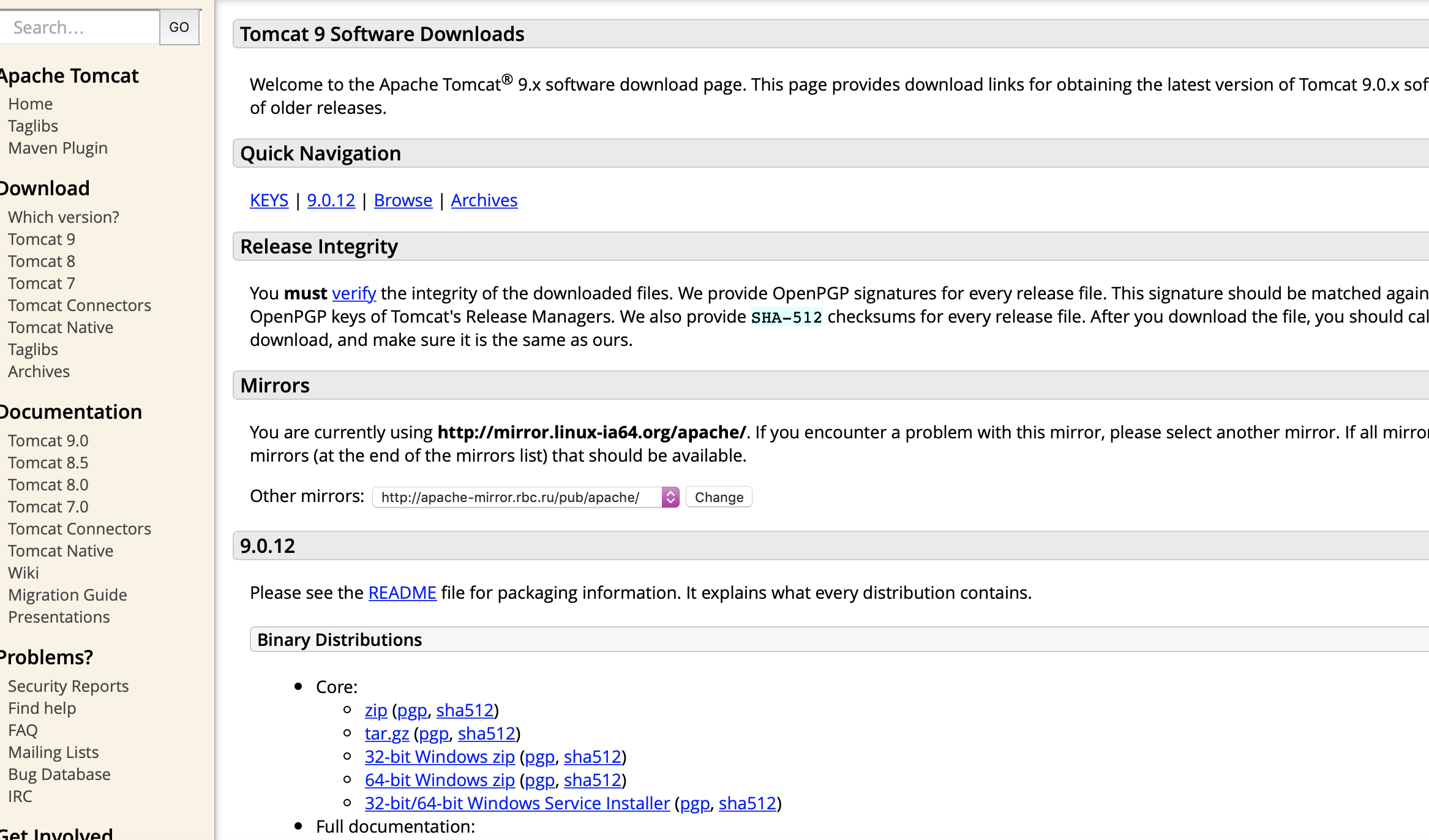Open the Mailing Lists link
The width and height of the screenshot is (1429, 840).
click(x=53, y=752)
